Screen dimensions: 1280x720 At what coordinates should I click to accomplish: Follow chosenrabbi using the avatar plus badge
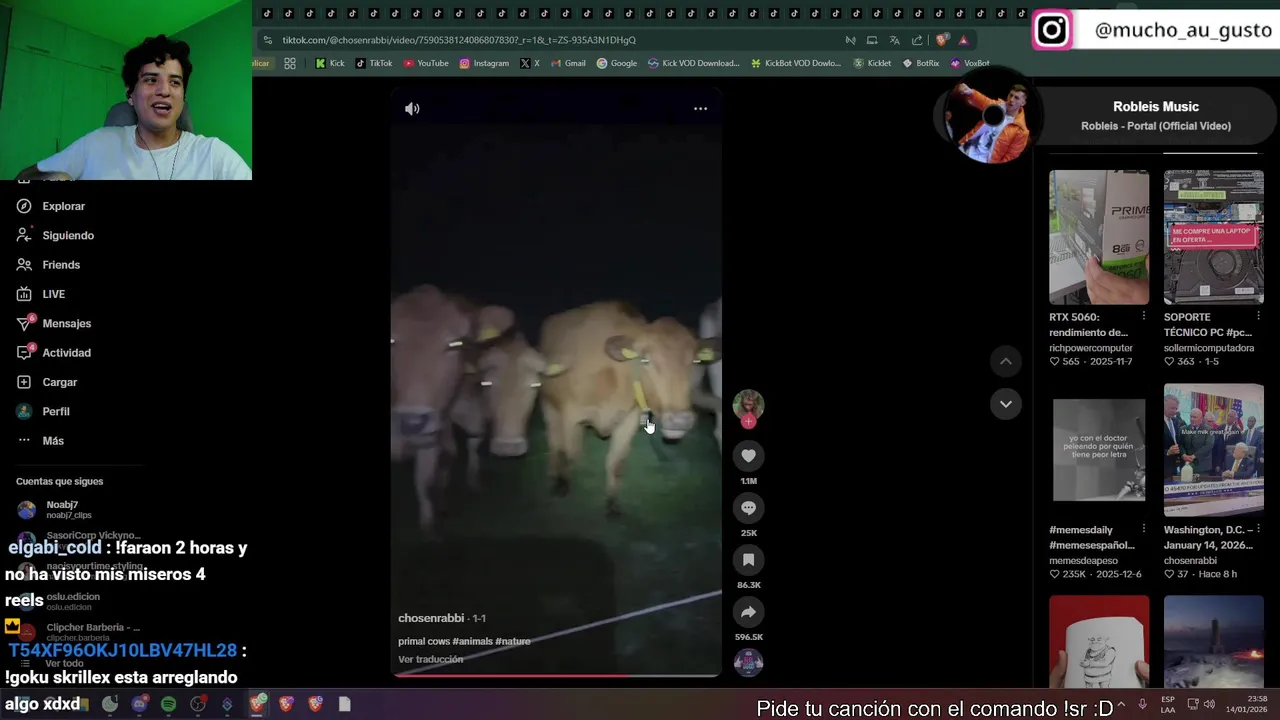[748, 422]
